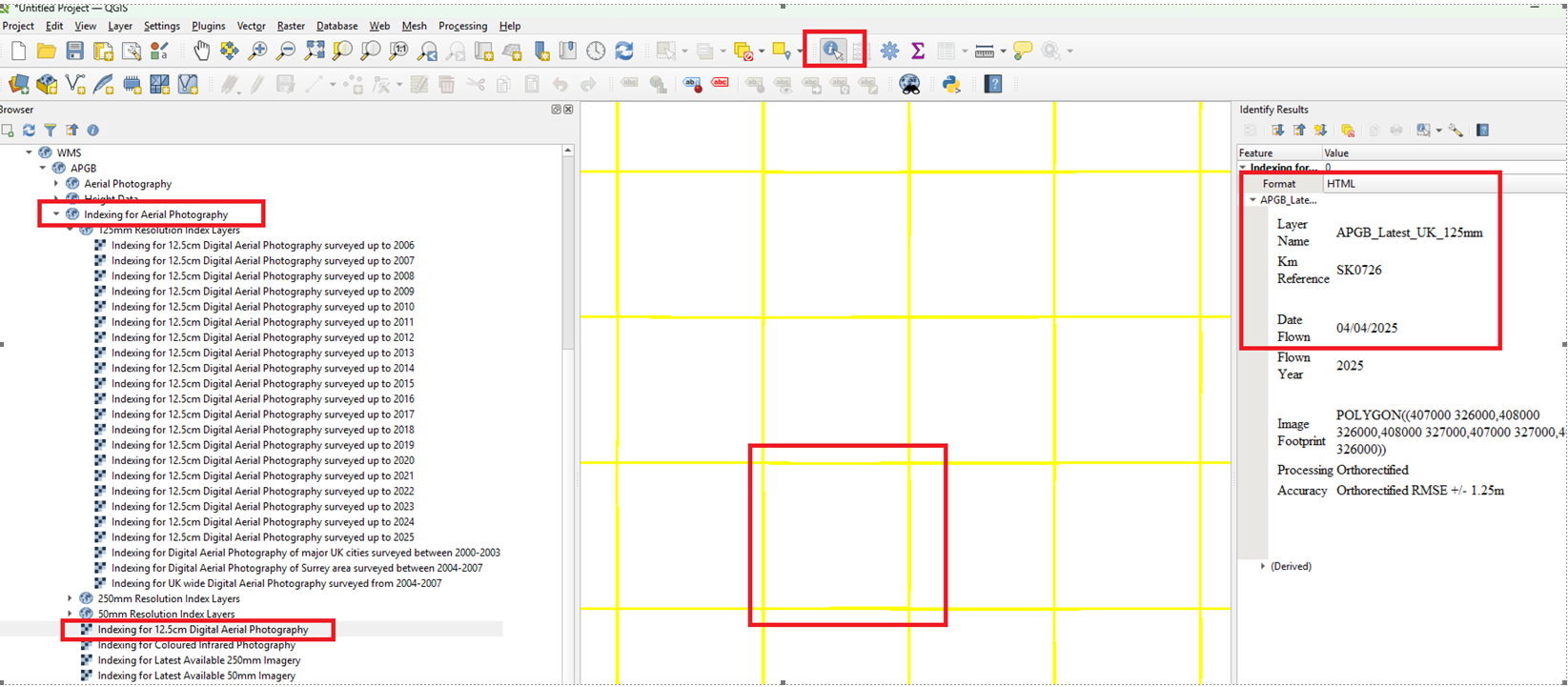Create a new project with the blank page icon
The width and height of the screenshot is (1568, 687).
tap(18, 51)
